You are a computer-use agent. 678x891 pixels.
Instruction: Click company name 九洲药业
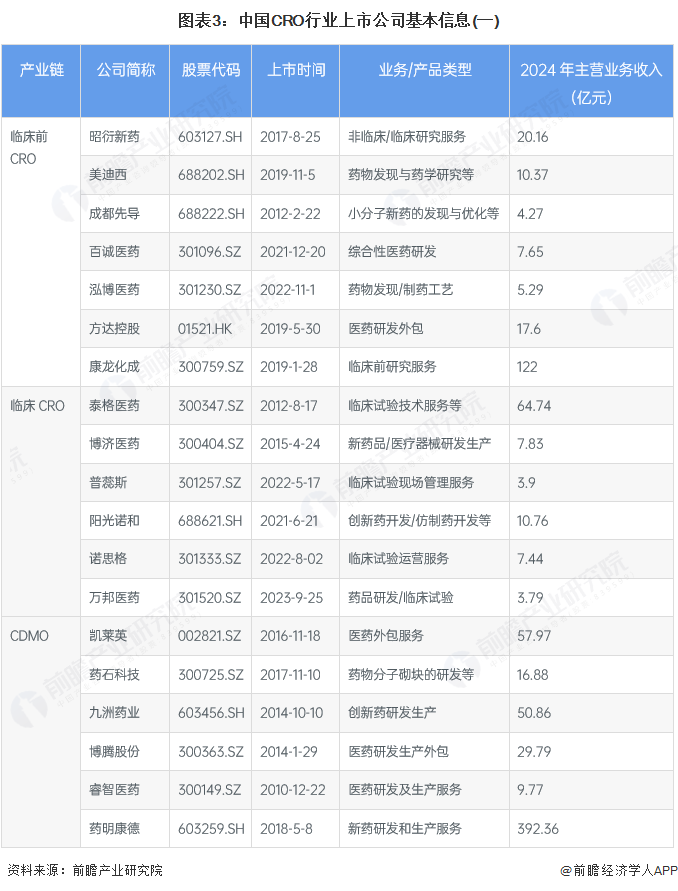(114, 713)
